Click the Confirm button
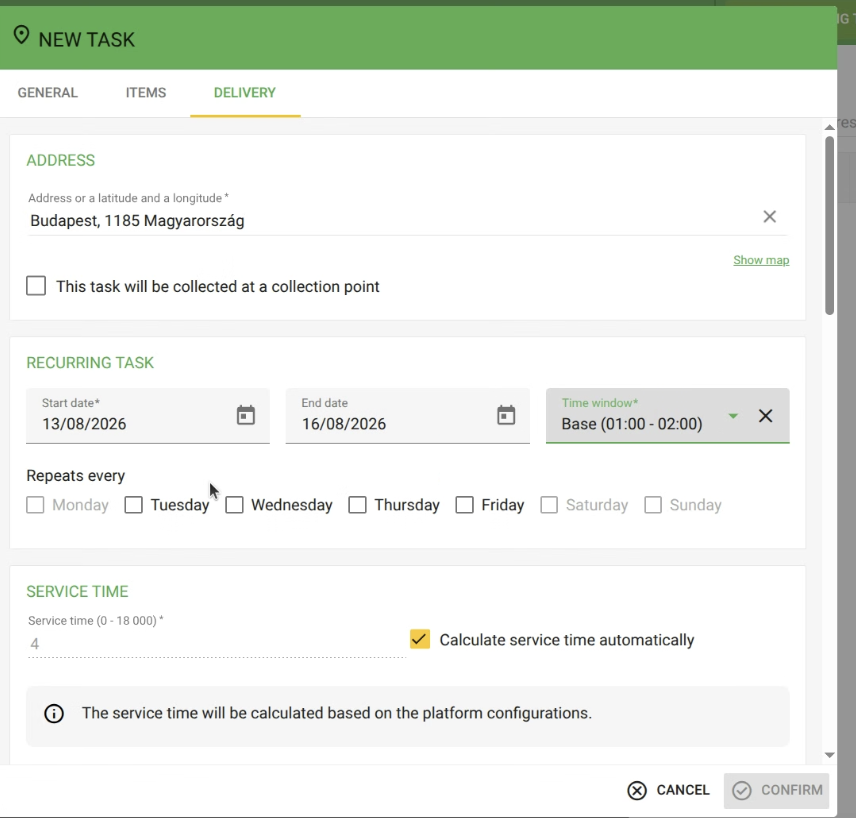Viewport: 856px width, 818px height. click(x=776, y=790)
